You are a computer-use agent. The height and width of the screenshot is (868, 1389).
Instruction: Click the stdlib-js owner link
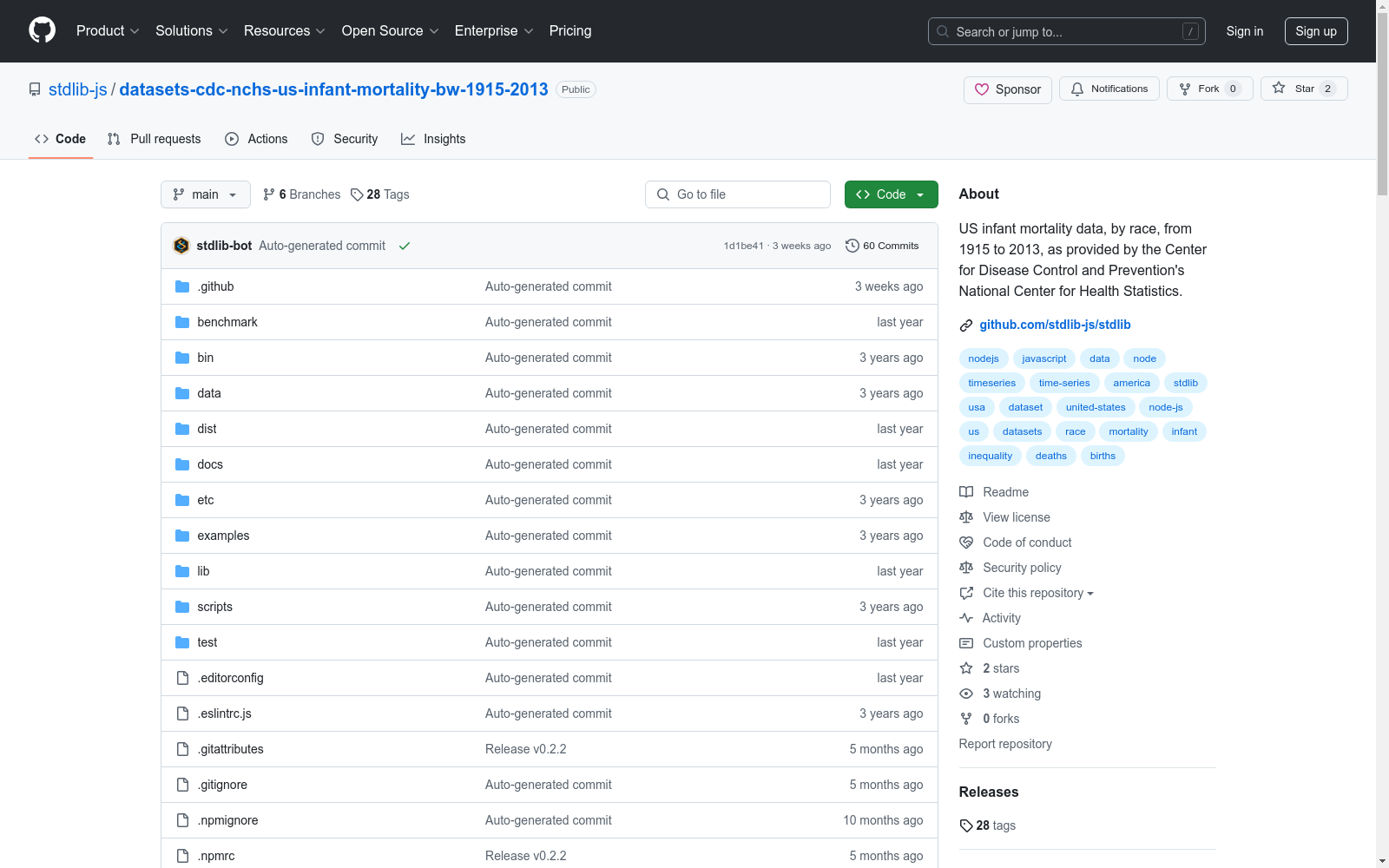click(x=78, y=89)
